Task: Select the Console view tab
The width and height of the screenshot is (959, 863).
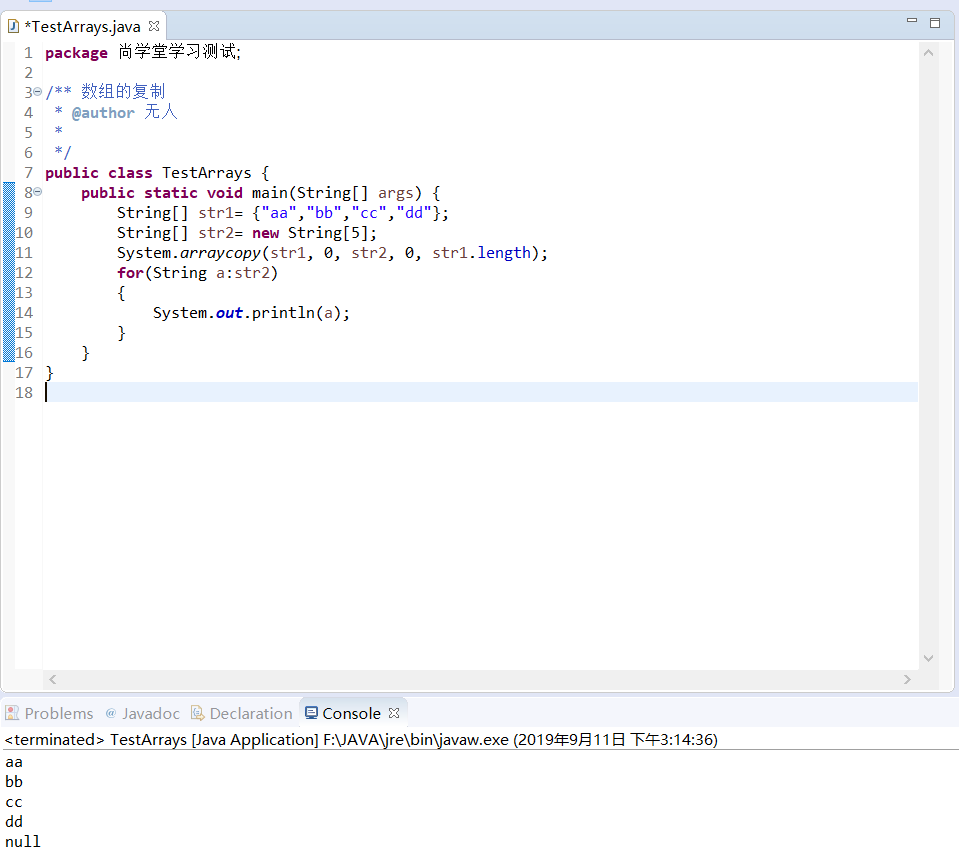Action: click(x=351, y=713)
